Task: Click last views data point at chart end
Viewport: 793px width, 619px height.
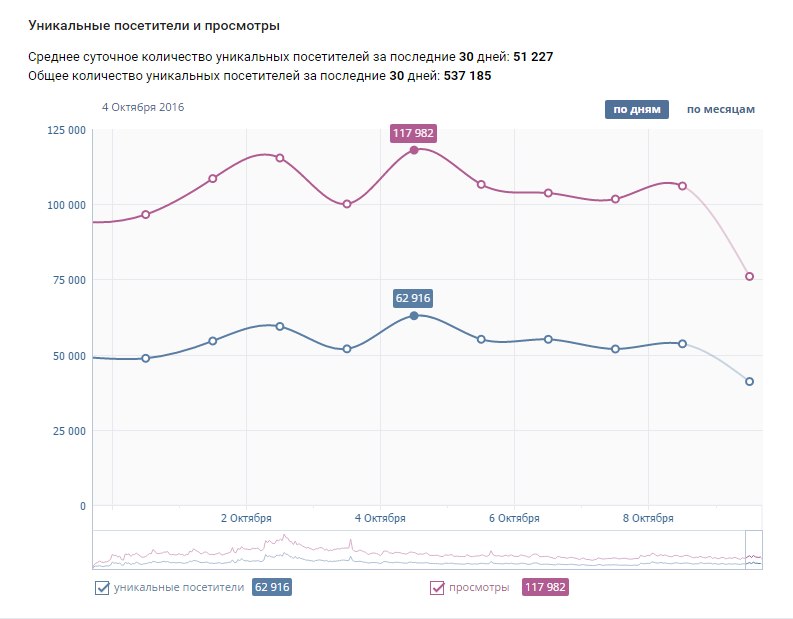Action: (x=749, y=276)
